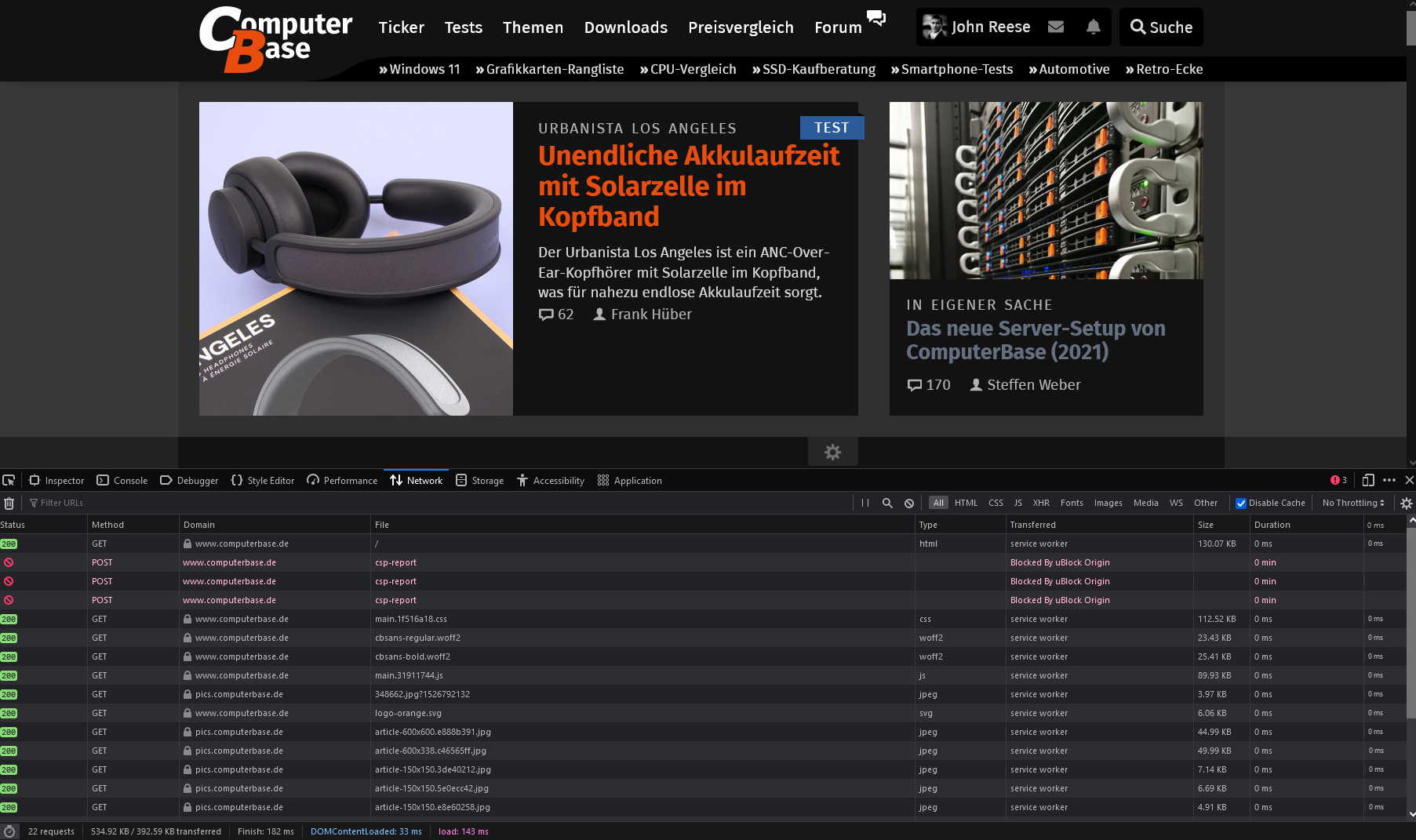The height and width of the screenshot is (840, 1416).
Task: Click the 200 status badge for logo-orange.svg
Action: 9,713
